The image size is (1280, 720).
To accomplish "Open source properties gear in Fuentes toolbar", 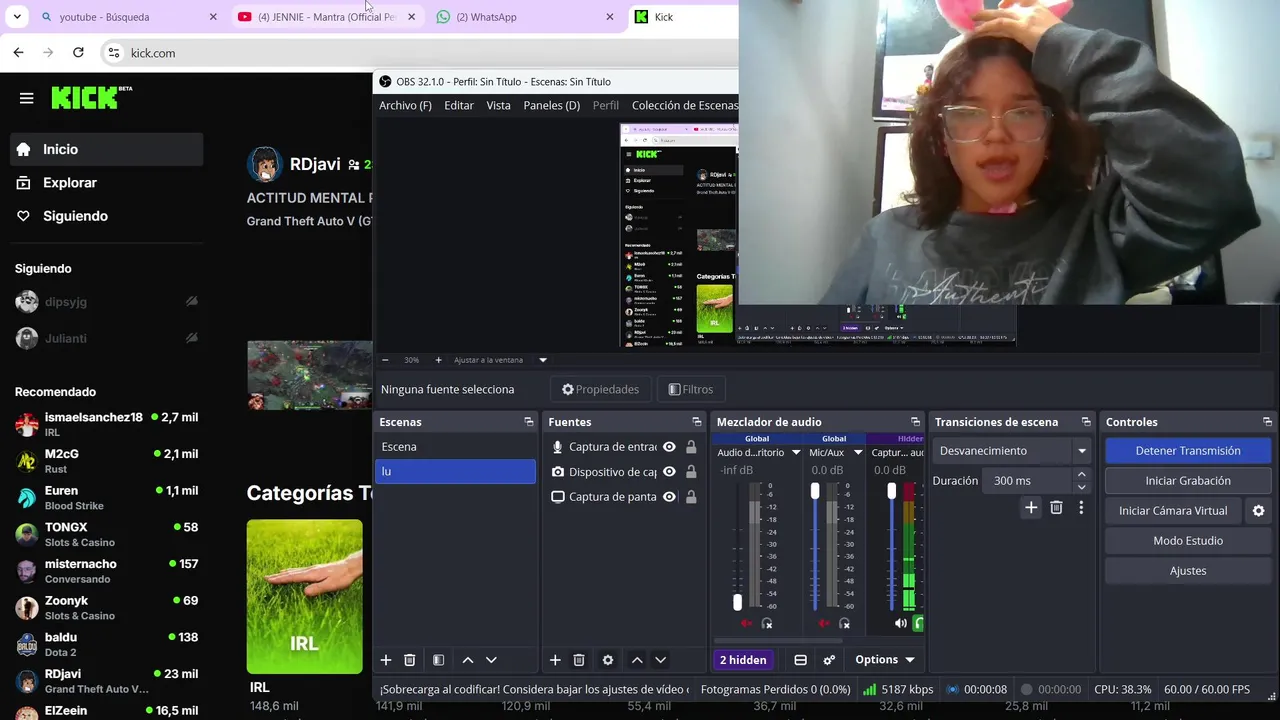I will point(607,660).
